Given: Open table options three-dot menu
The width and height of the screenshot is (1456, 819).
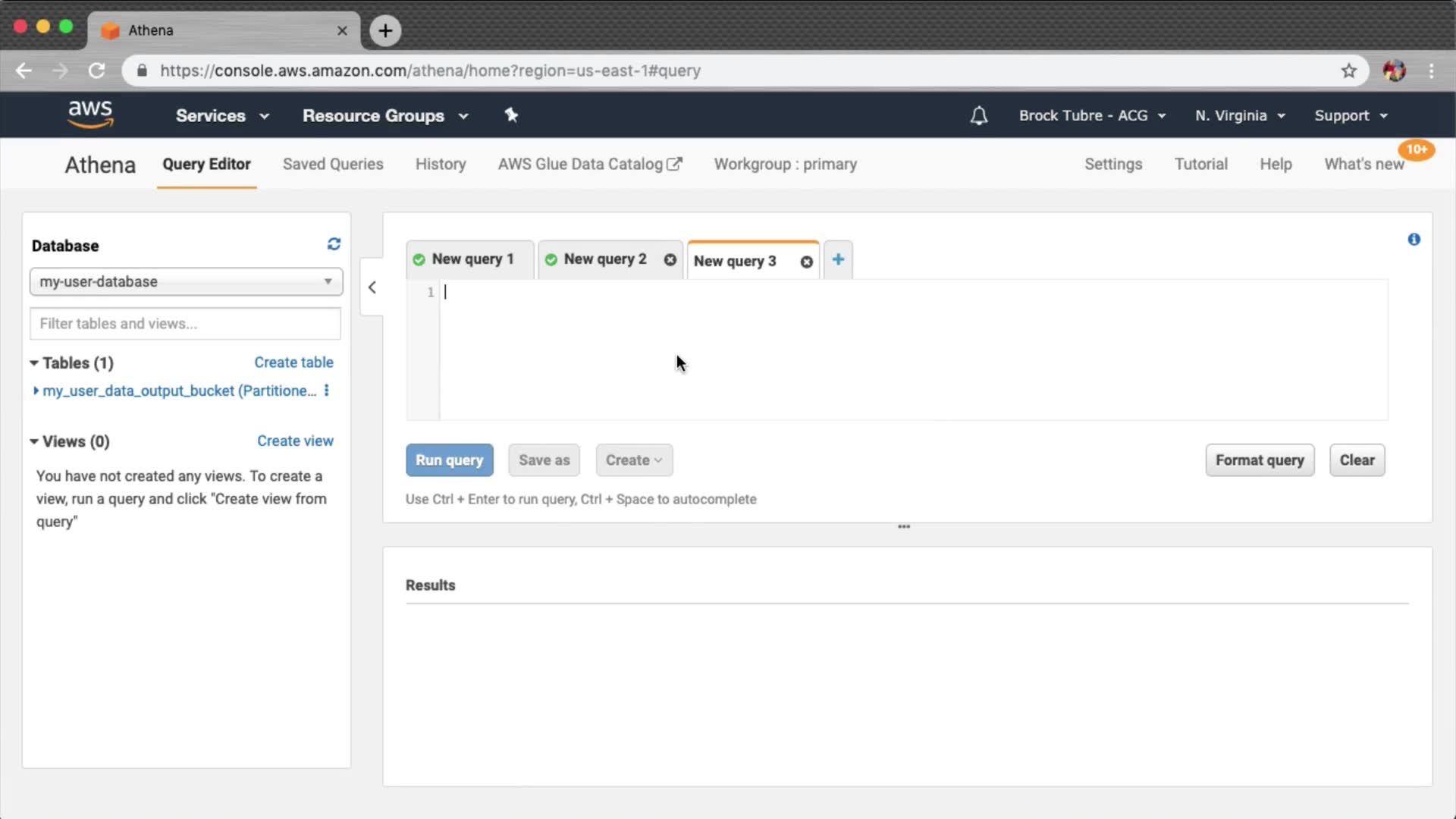Looking at the screenshot, I should [x=327, y=391].
